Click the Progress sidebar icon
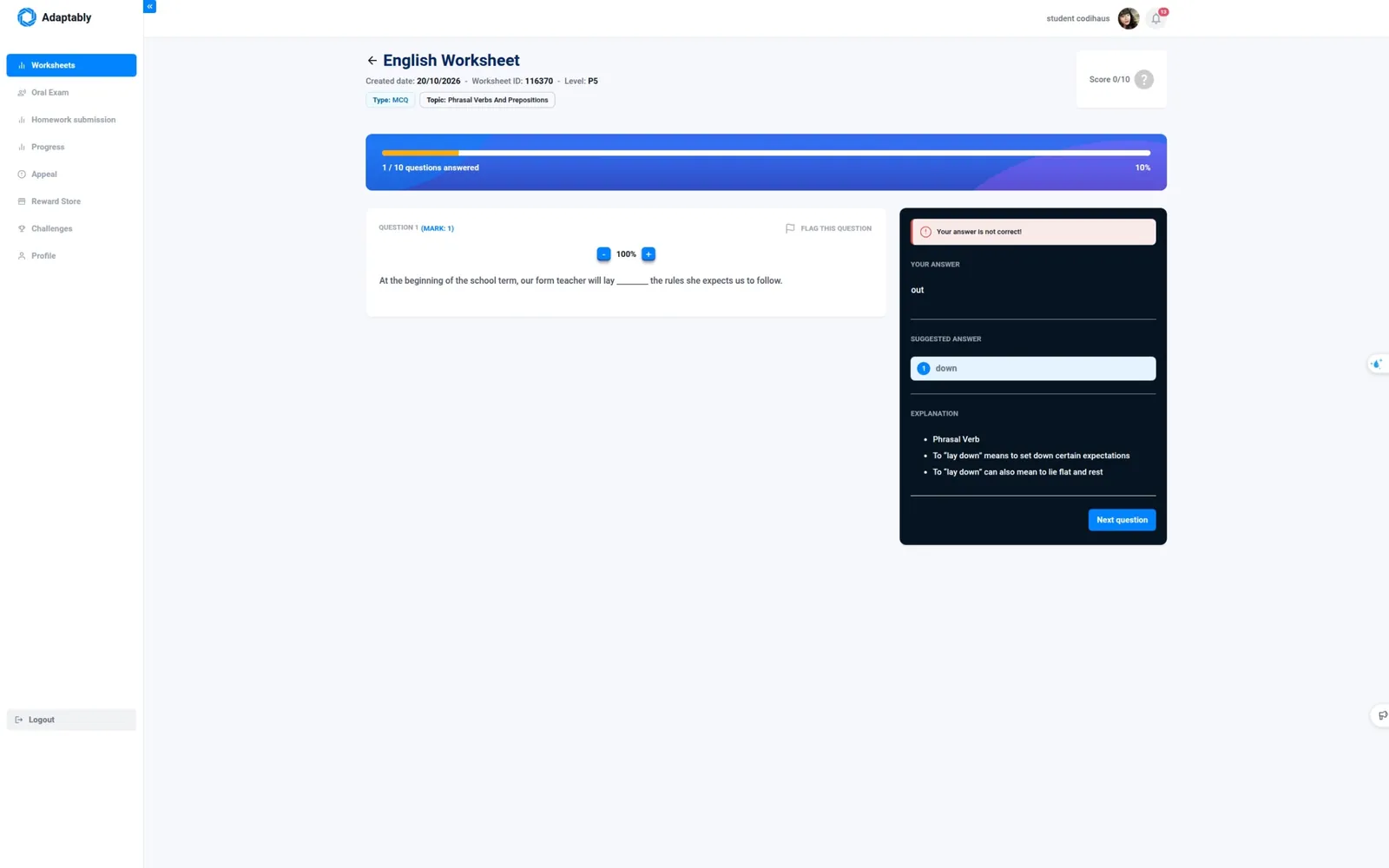Screen dimensions: 1389x868 pyautogui.click(x=22, y=147)
